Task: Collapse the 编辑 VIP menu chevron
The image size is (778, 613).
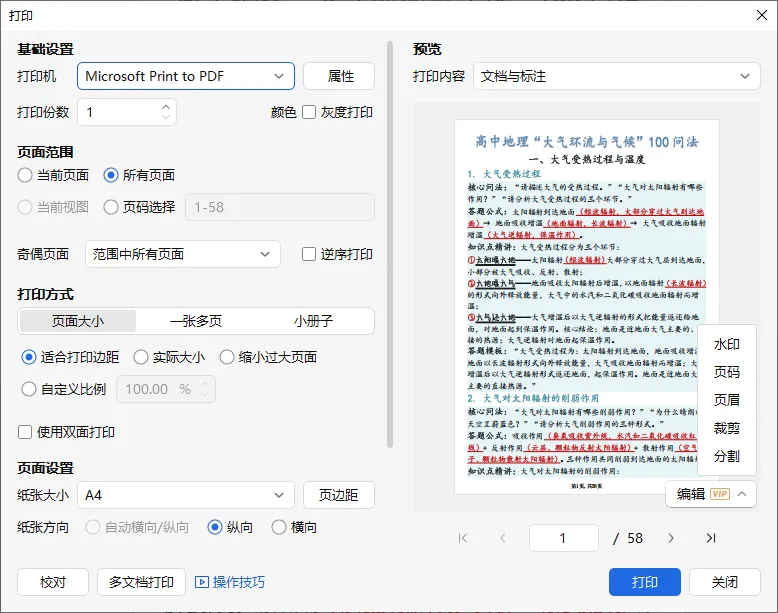Action: [x=742, y=494]
